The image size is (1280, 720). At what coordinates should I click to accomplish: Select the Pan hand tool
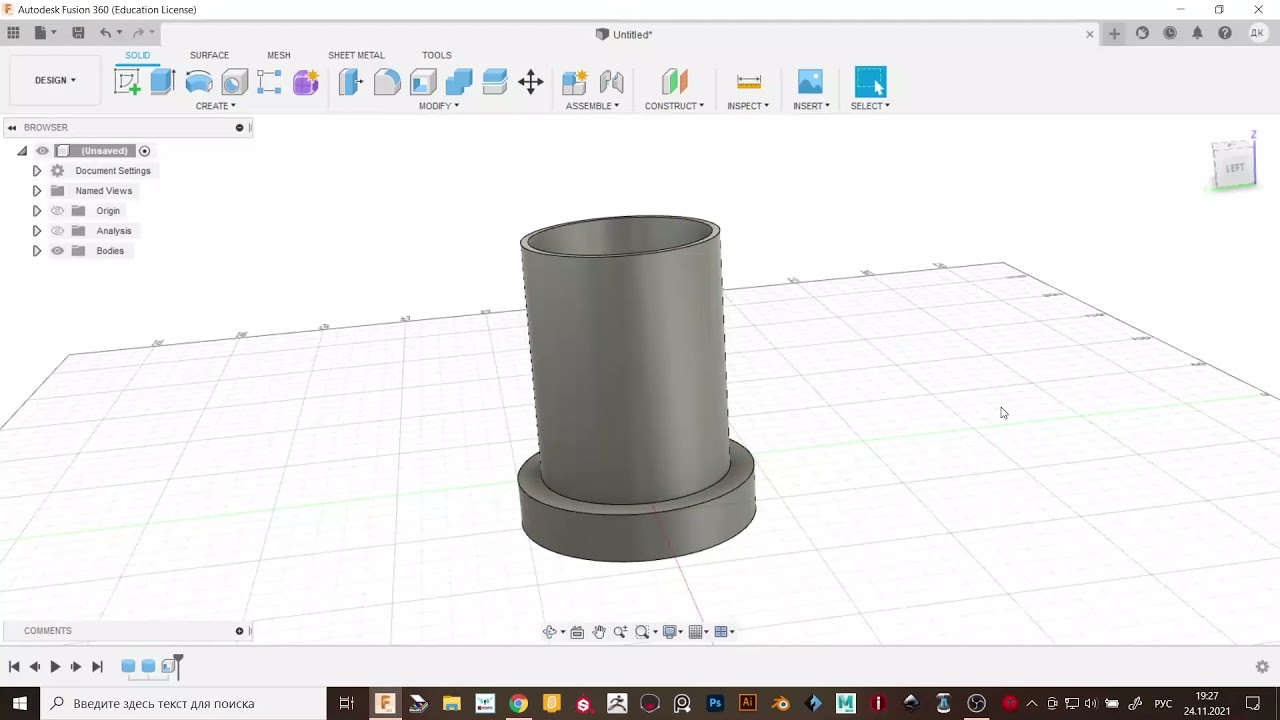click(x=599, y=632)
